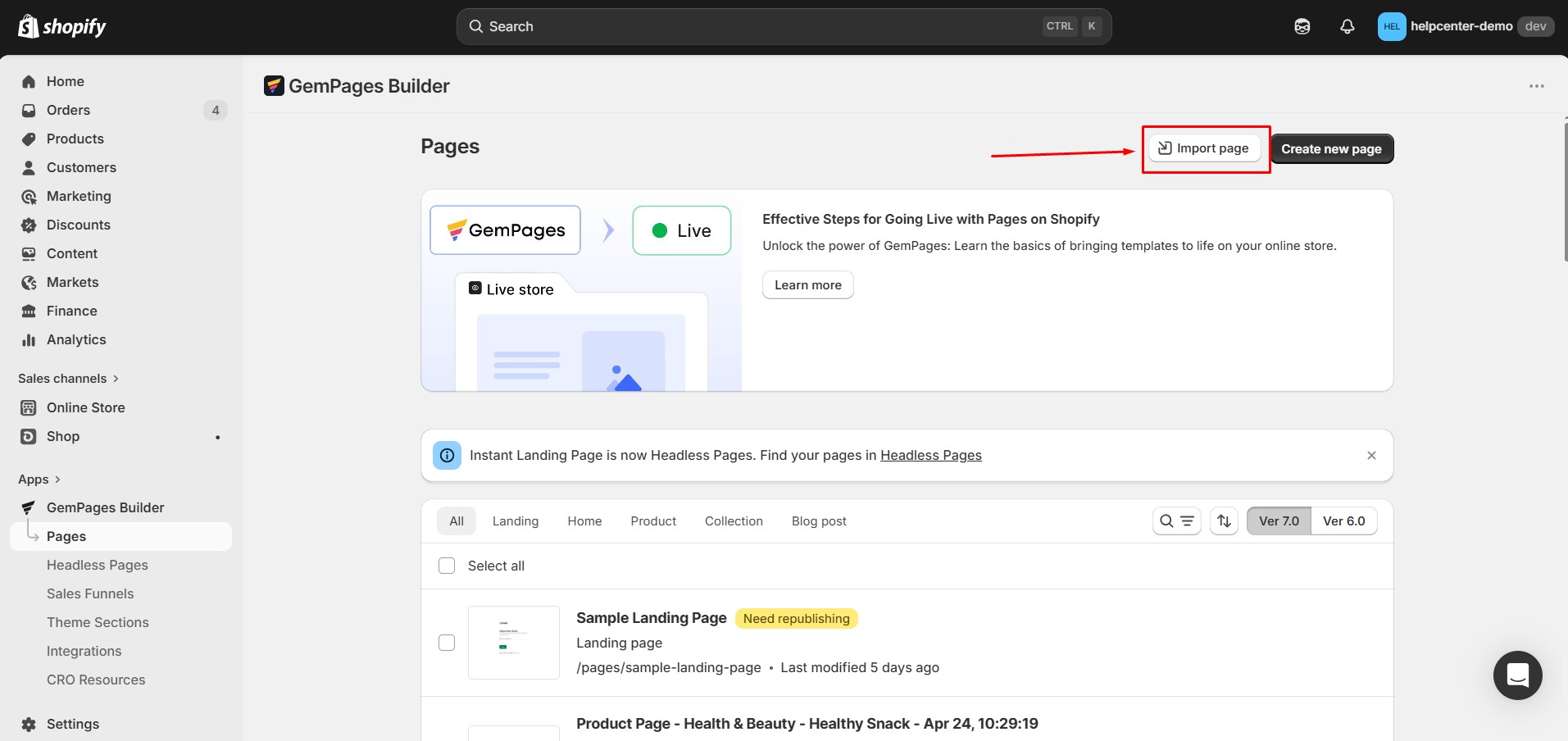This screenshot has width=1568, height=741.
Task: Open the Sample Landing Page thumbnail
Action: [x=514, y=643]
